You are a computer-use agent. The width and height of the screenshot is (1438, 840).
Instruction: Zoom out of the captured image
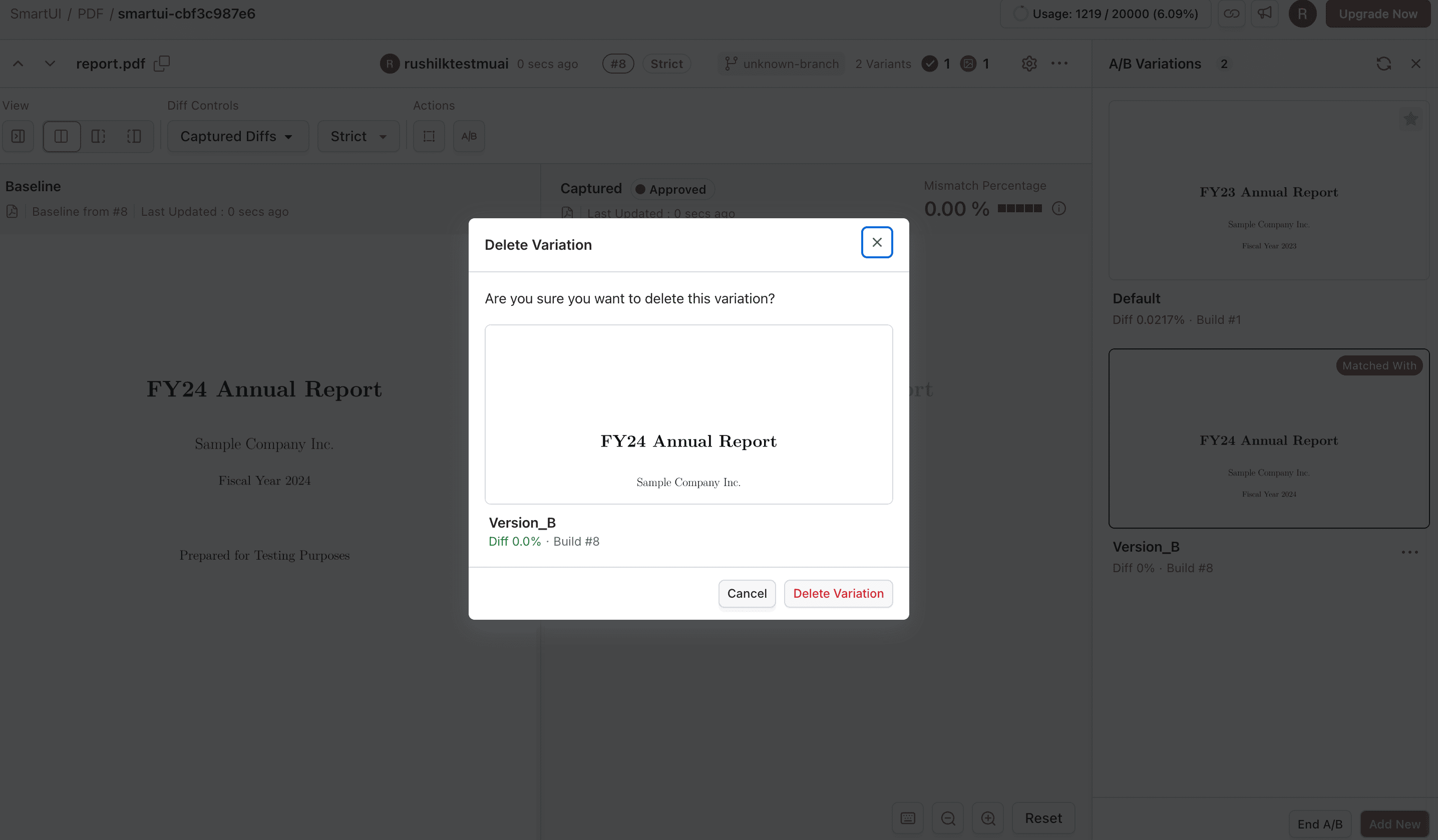point(948,818)
